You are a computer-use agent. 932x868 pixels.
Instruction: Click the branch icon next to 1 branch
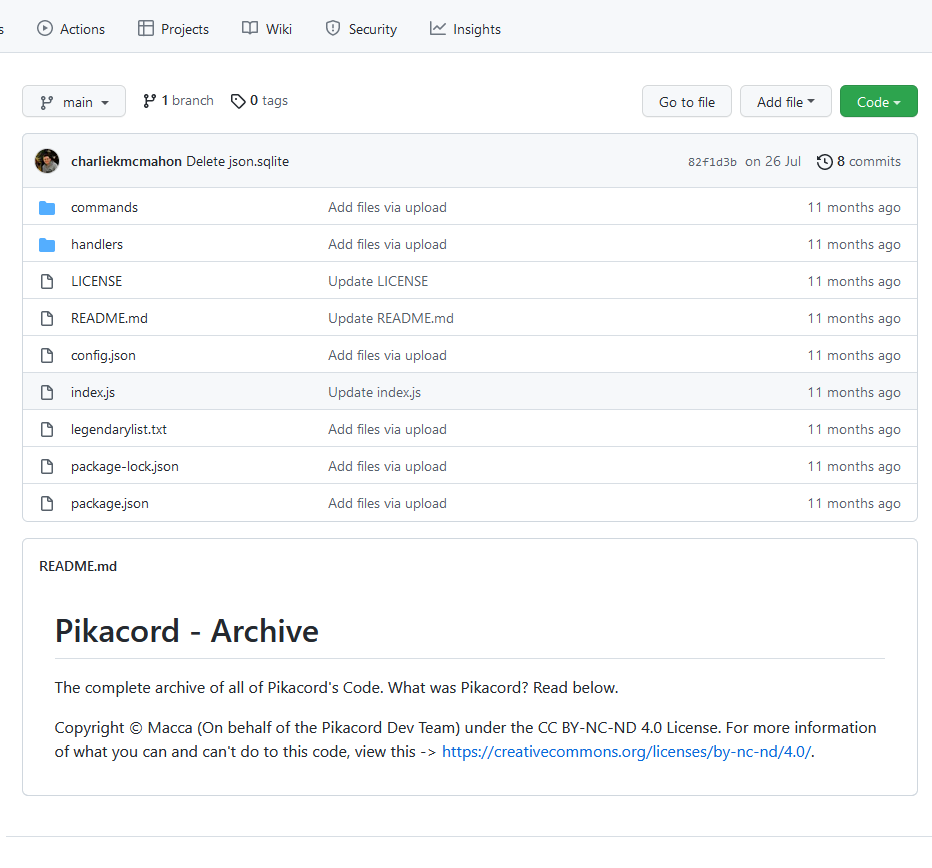point(150,101)
